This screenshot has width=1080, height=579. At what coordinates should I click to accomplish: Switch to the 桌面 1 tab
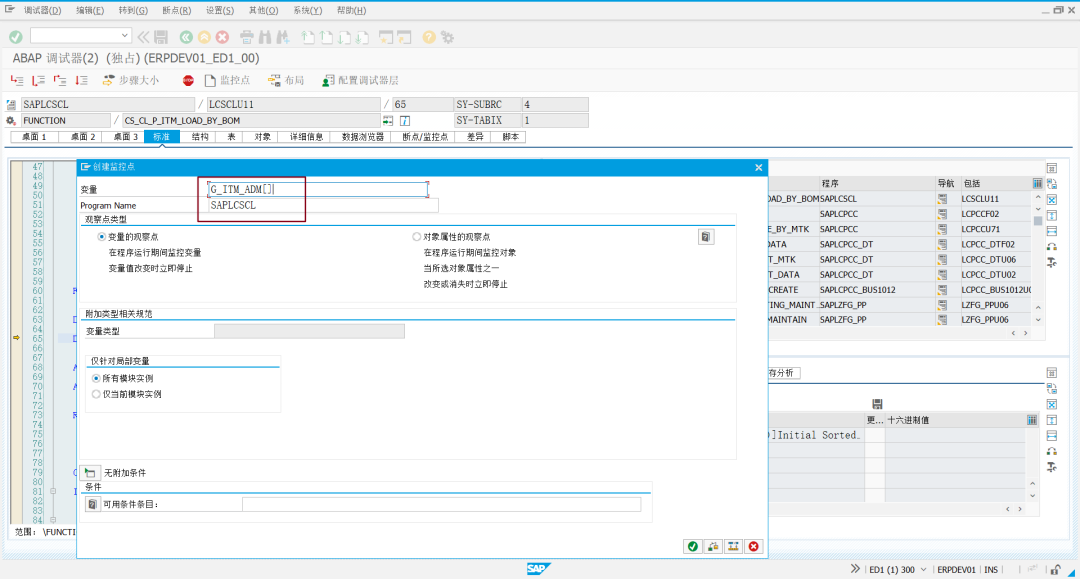(34, 137)
